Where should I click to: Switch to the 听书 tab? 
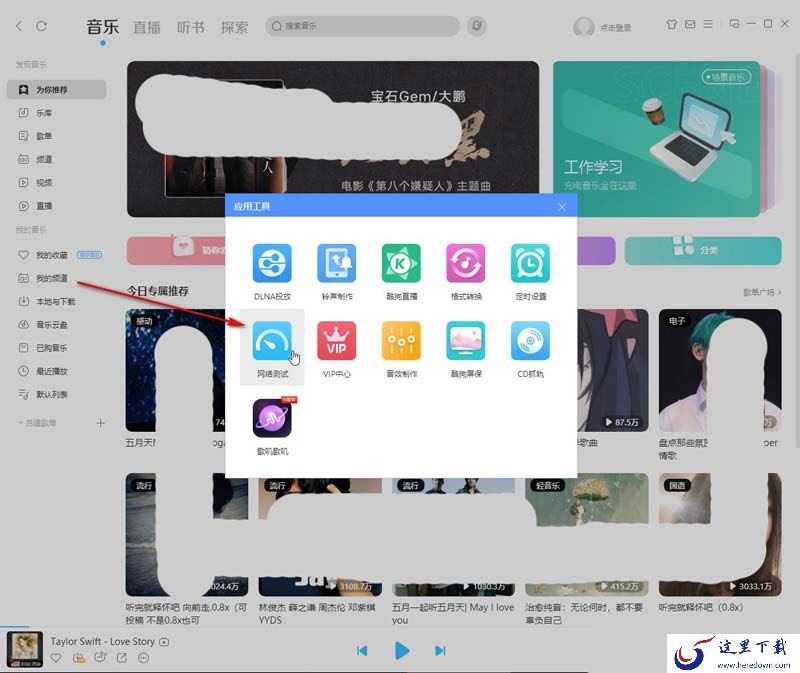pos(191,27)
